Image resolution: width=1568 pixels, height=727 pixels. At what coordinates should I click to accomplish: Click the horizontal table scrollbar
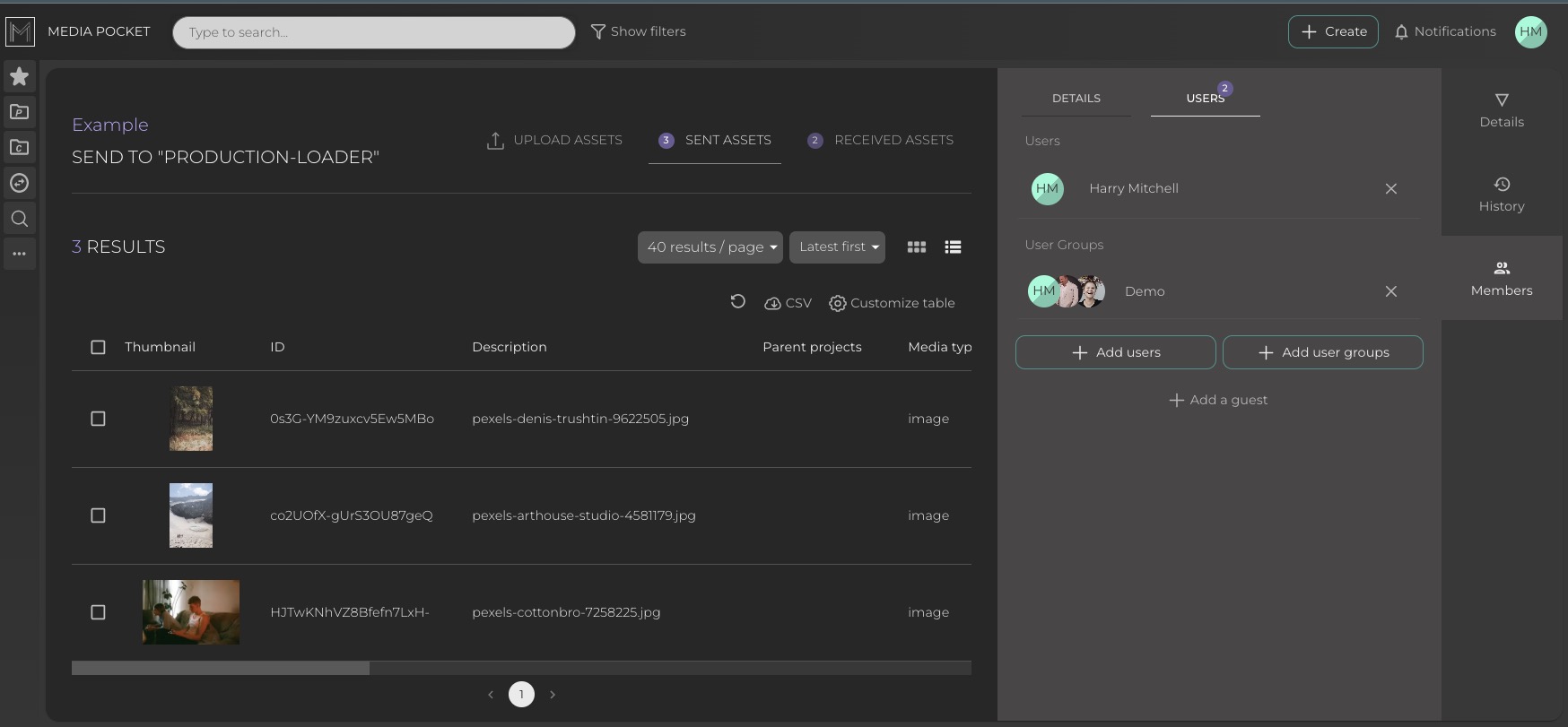[x=221, y=668]
